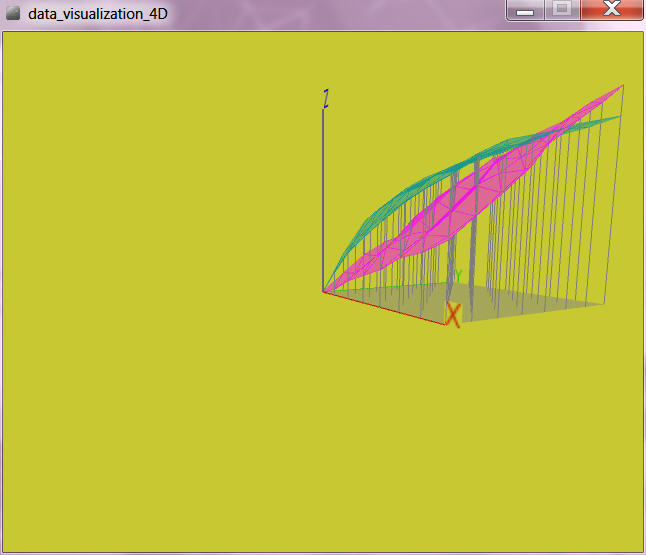The width and height of the screenshot is (646, 555).
Task: Click the data_visualization_4D app icon in title bar
Action: [13, 14]
